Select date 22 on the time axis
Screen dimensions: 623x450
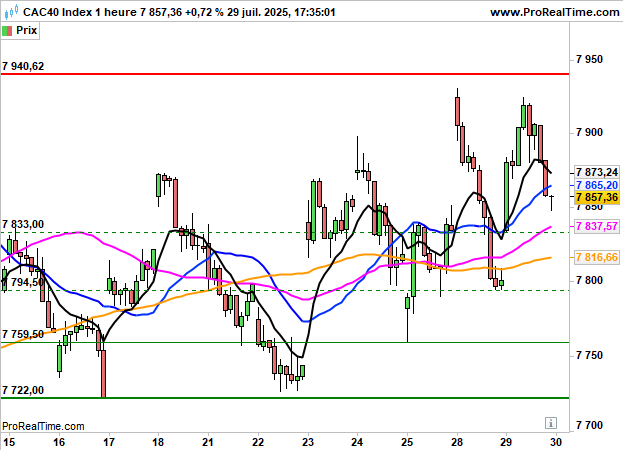258,442
